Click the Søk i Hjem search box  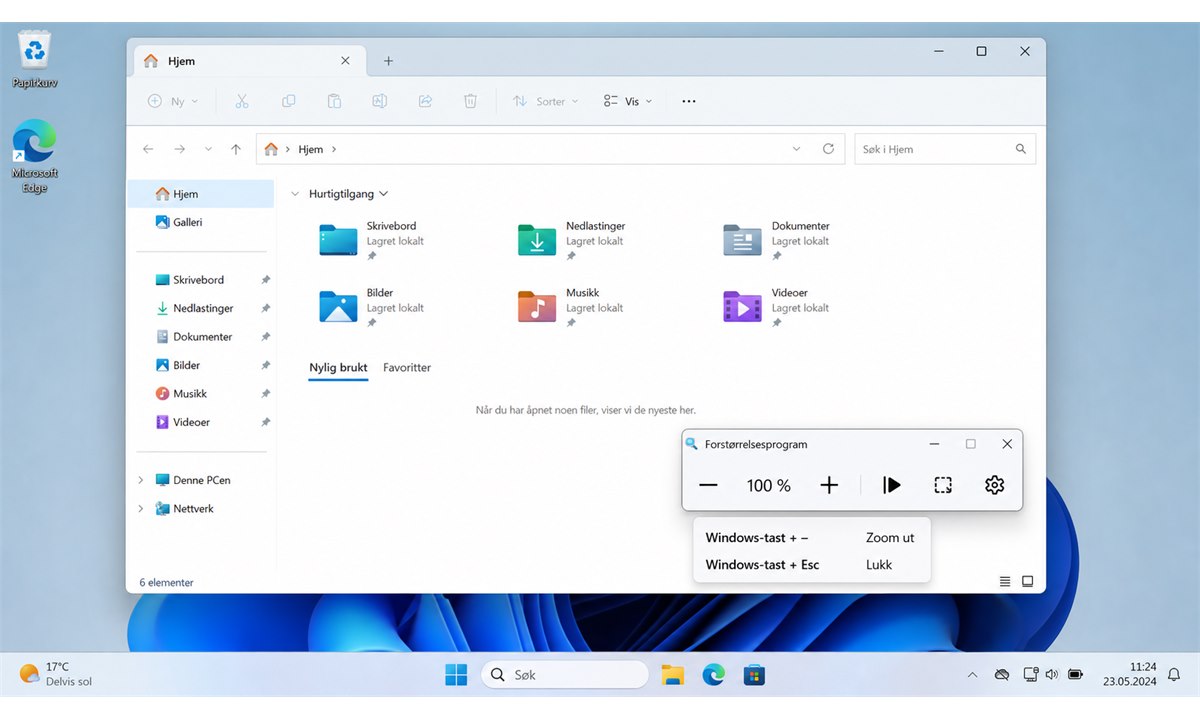pyautogui.click(x=945, y=149)
